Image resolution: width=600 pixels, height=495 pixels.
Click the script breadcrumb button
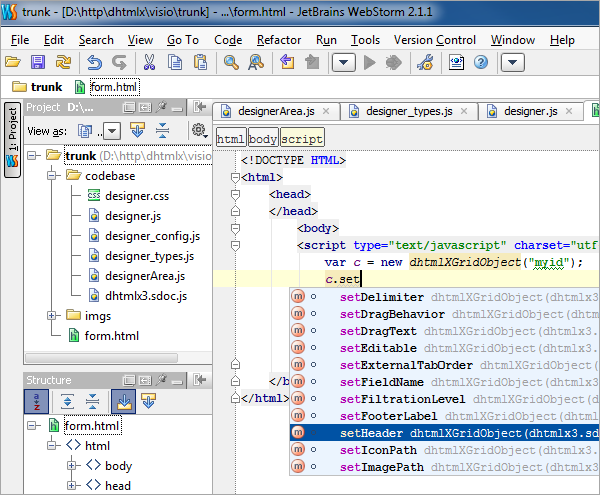coord(302,139)
